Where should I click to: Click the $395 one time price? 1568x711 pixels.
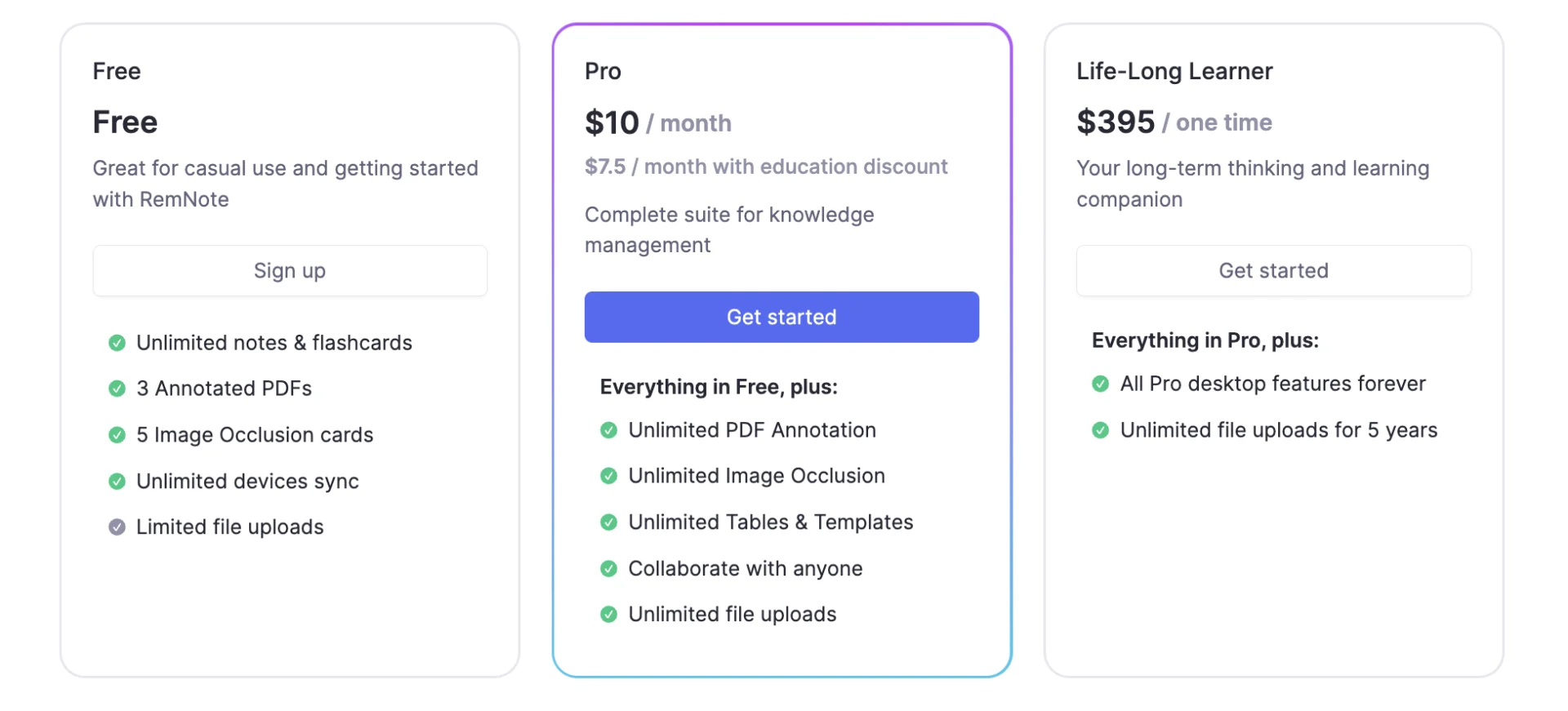1174,122
